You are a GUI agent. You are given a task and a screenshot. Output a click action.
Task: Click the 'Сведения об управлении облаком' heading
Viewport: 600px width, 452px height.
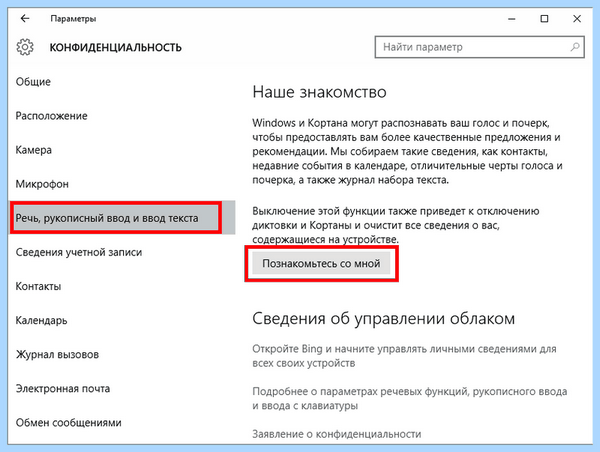point(383,318)
